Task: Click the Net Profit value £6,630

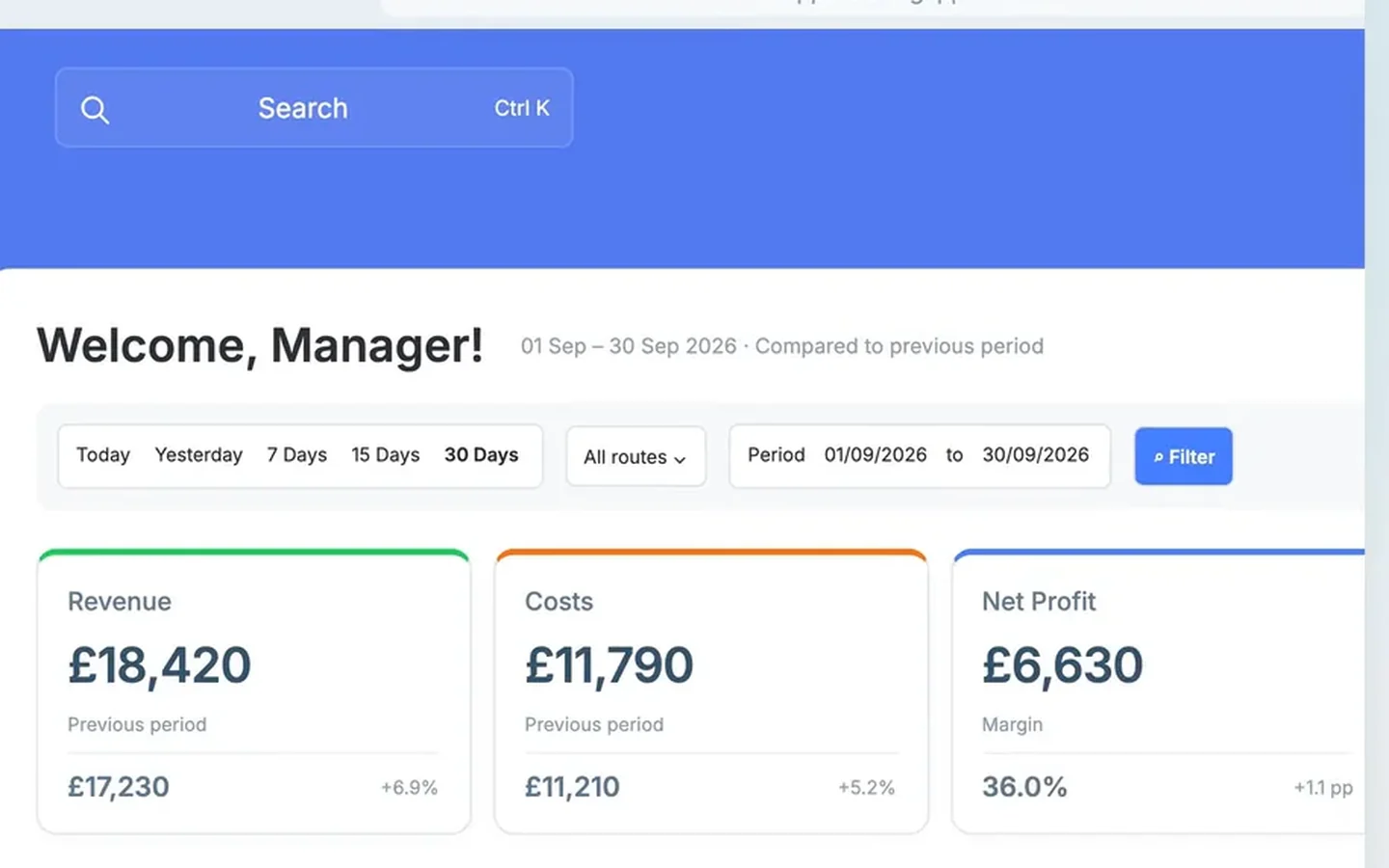Action: tap(1062, 665)
